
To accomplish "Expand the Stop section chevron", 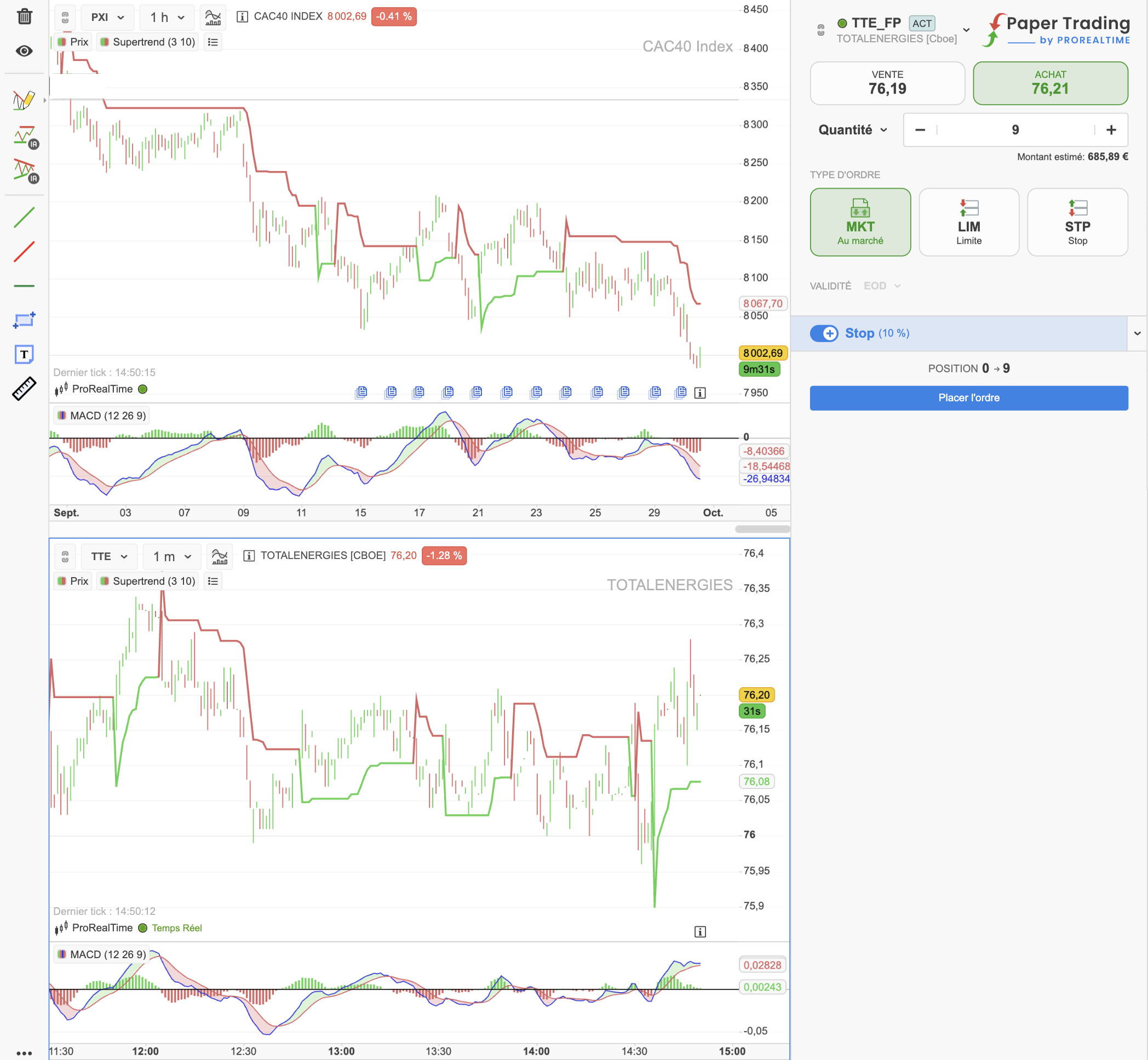I will point(1137,333).
